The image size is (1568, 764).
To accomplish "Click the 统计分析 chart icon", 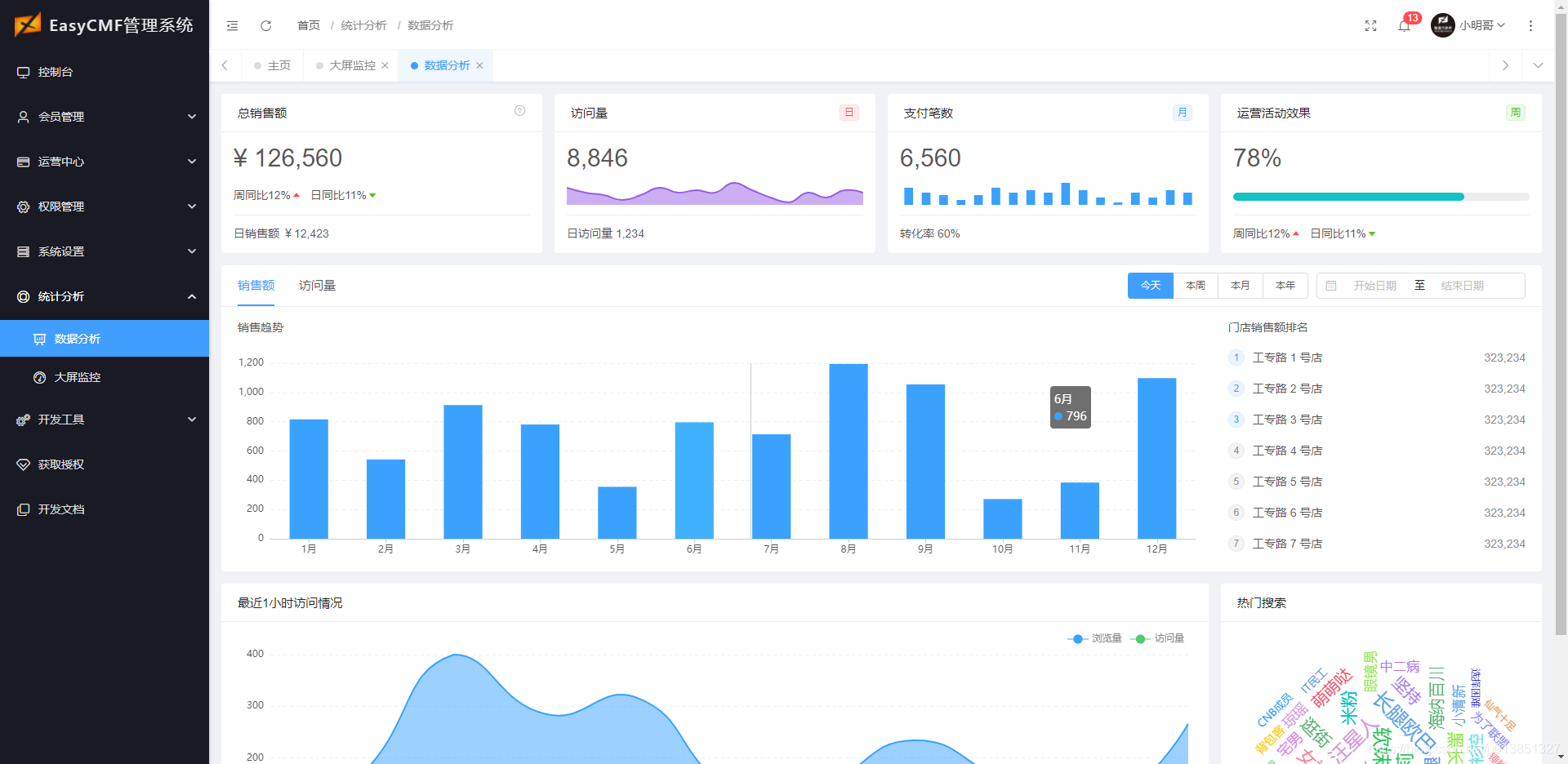I will 24,296.
